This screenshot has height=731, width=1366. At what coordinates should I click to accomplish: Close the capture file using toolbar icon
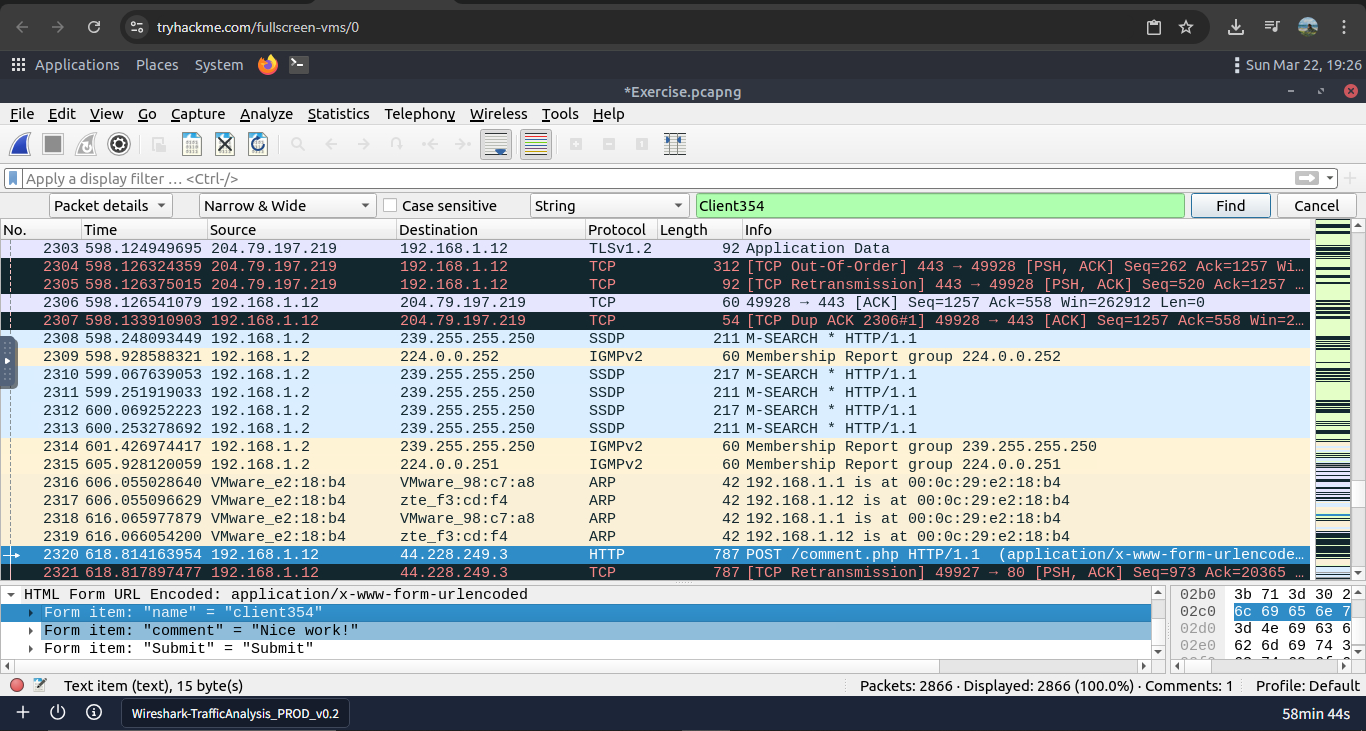pos(225,144)
